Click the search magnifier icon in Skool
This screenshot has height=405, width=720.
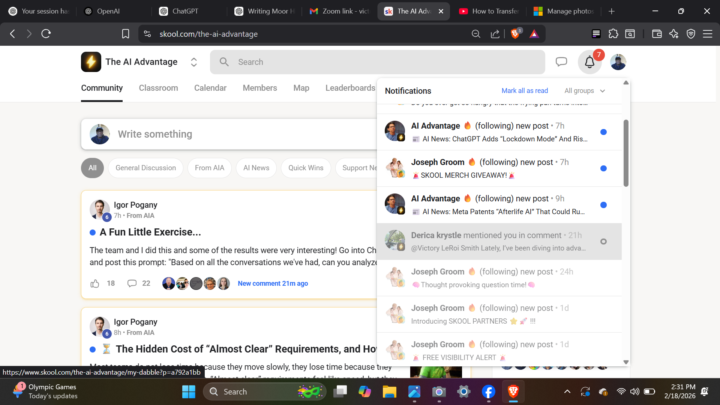coord(224,62)
